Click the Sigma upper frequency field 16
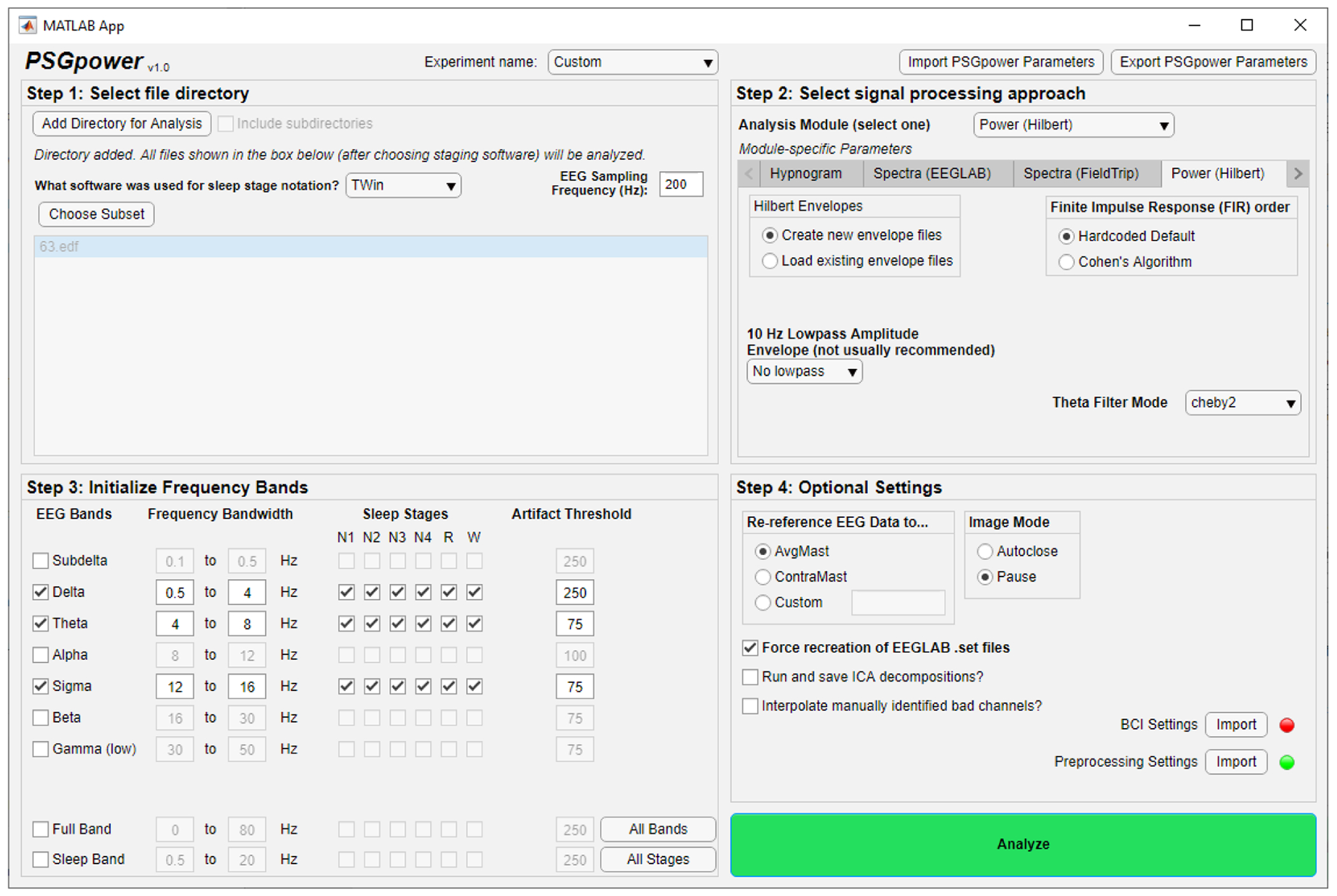 (x=246, y=687)
